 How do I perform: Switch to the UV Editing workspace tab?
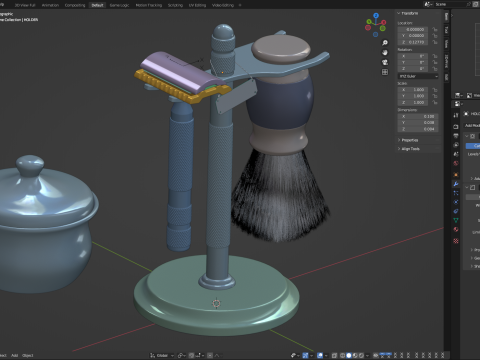coord(197,5)
